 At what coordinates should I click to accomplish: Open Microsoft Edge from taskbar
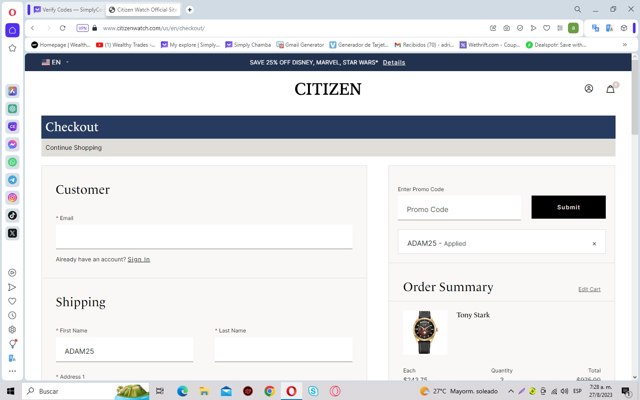coord(182,391)
